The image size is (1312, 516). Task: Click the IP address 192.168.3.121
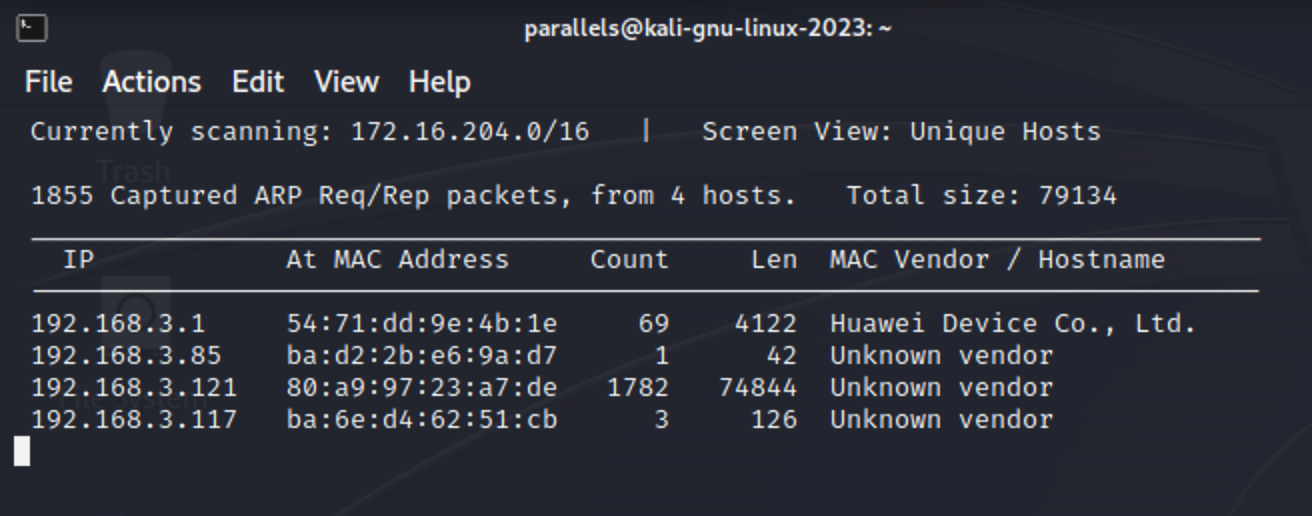(x=133, y=388)
